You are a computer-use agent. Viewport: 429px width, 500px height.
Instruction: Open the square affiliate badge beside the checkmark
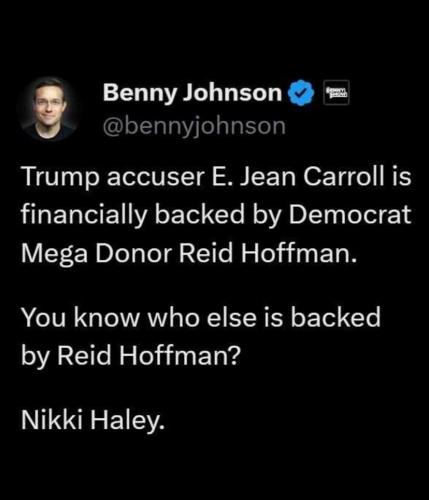click(x=337, y=92)
